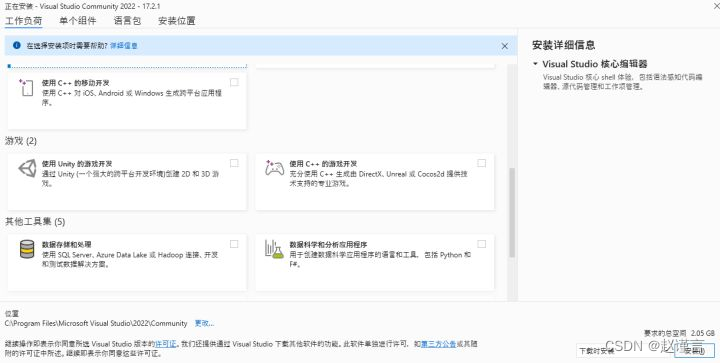Click the Unity logo icon

tap(27, 168)
